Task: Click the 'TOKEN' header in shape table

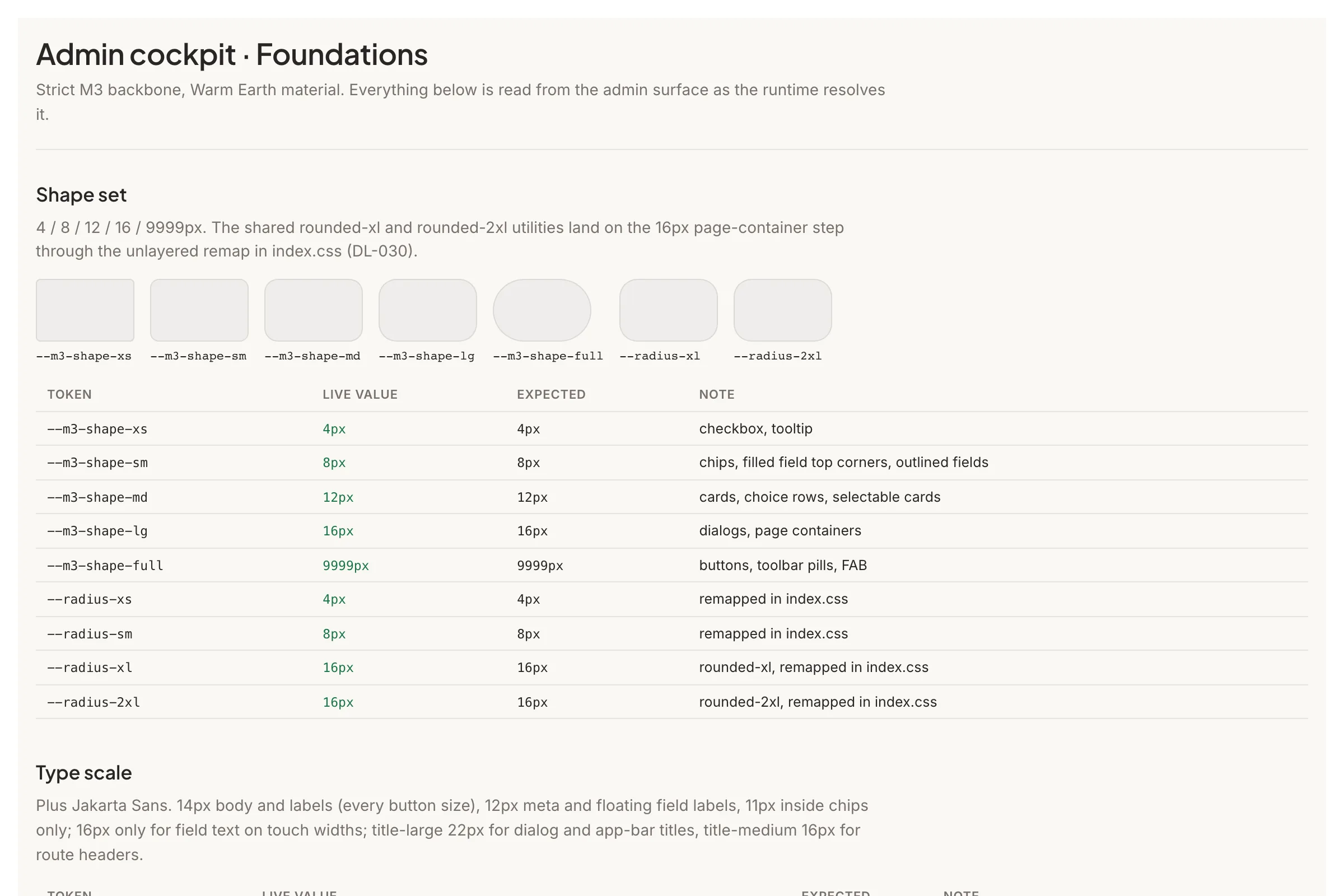Action: [69, 394]
